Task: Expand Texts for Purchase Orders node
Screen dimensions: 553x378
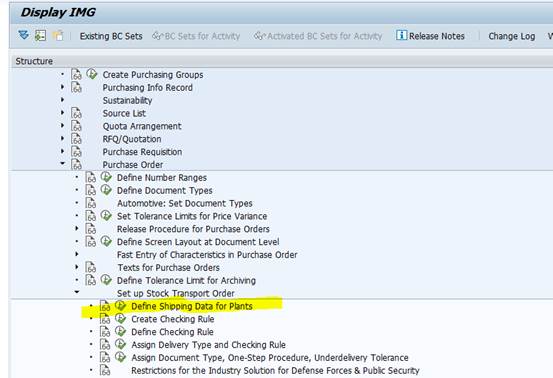Action: [77, 267]
